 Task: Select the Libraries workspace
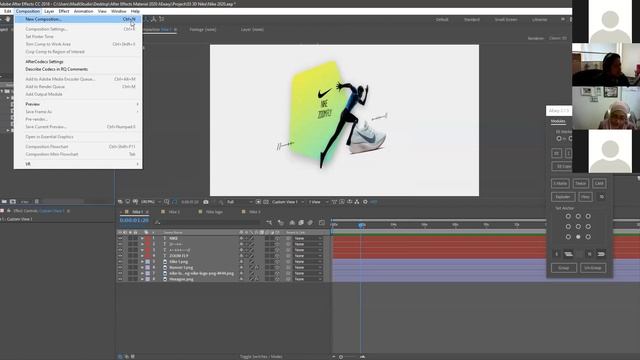point(540,20)
